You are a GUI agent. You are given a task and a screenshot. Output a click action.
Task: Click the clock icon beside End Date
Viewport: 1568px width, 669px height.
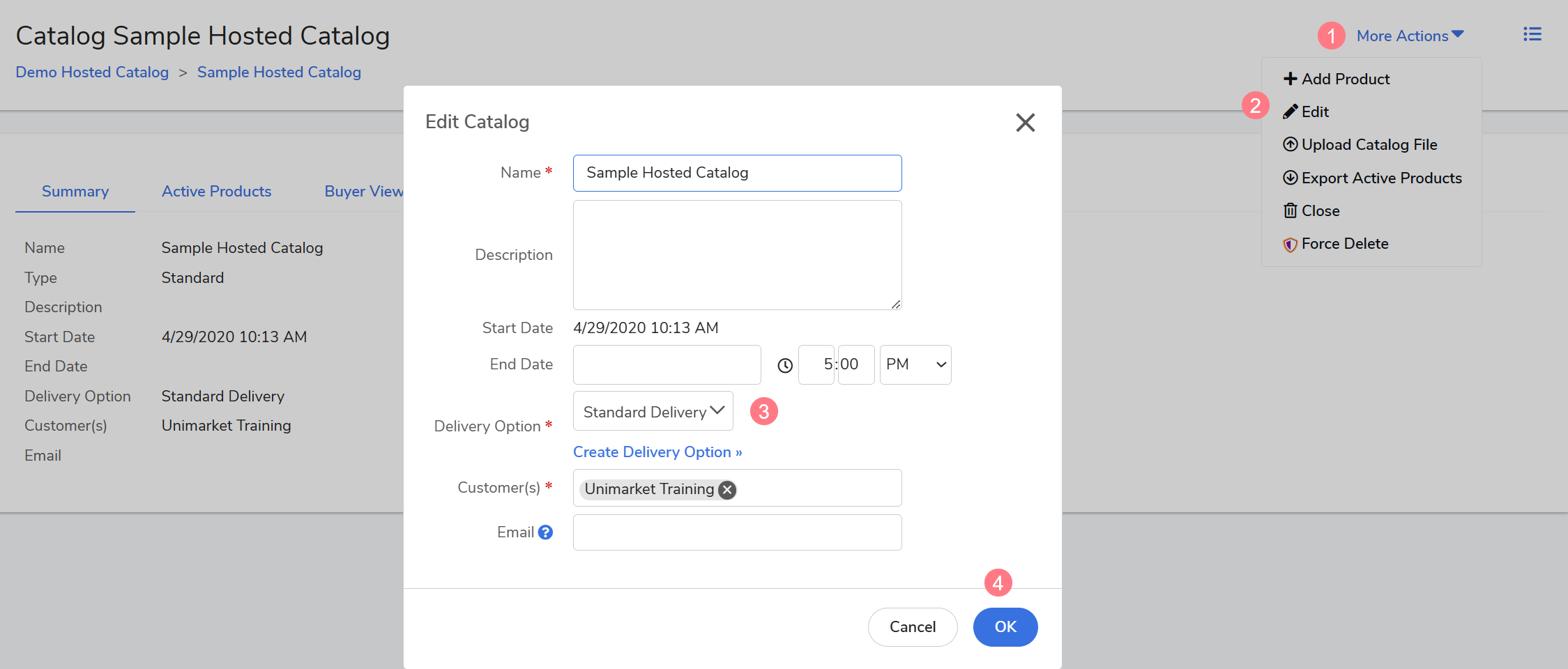click(x=785, y=365)
